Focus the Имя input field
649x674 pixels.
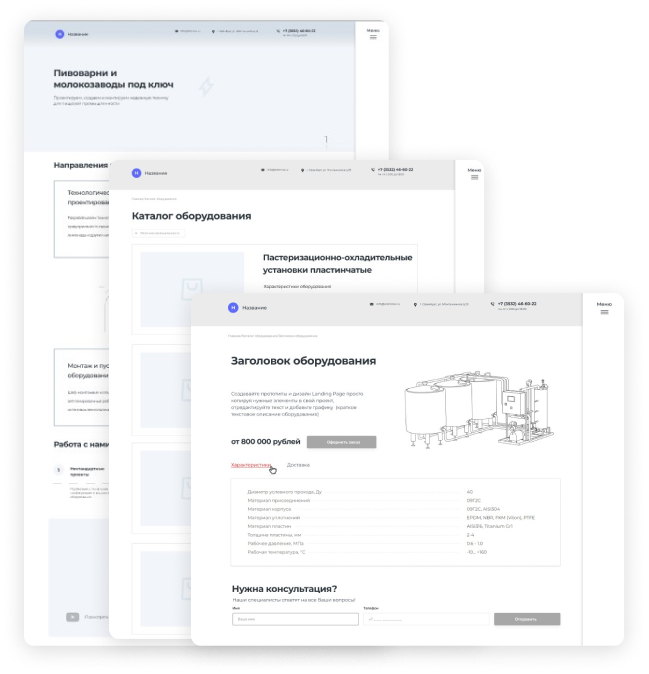pos(294,619)
